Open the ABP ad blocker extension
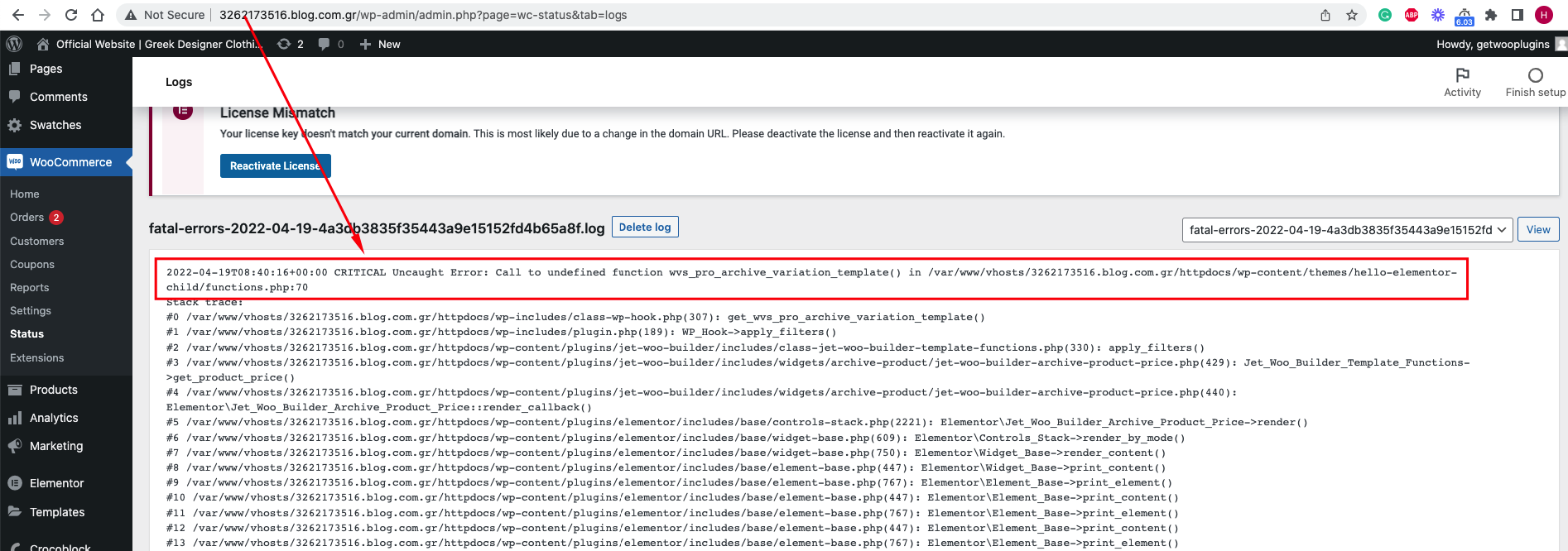The image size is (1568, 551). (1412, 15)
